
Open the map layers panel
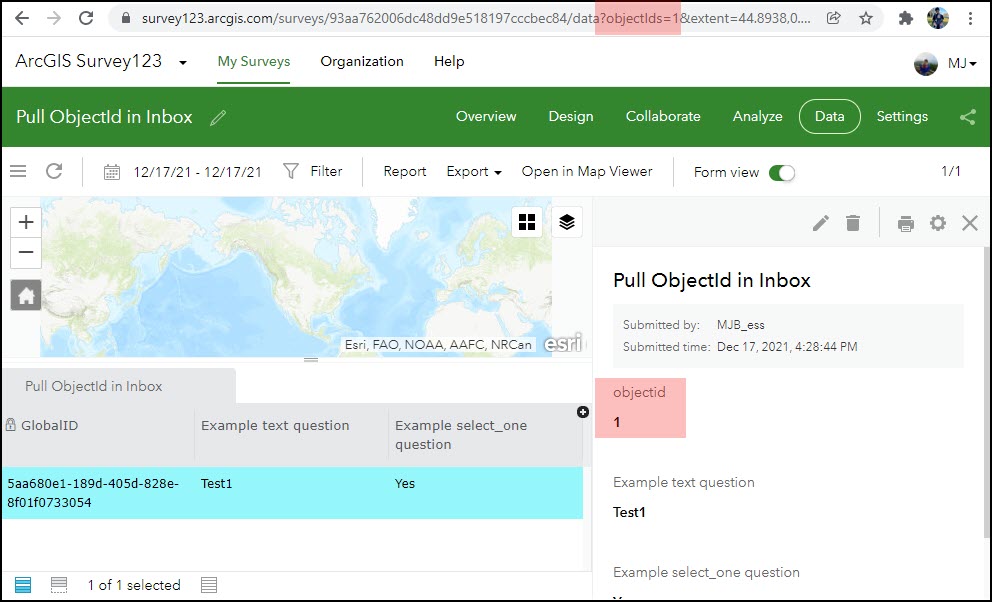(x=567, y=222)
